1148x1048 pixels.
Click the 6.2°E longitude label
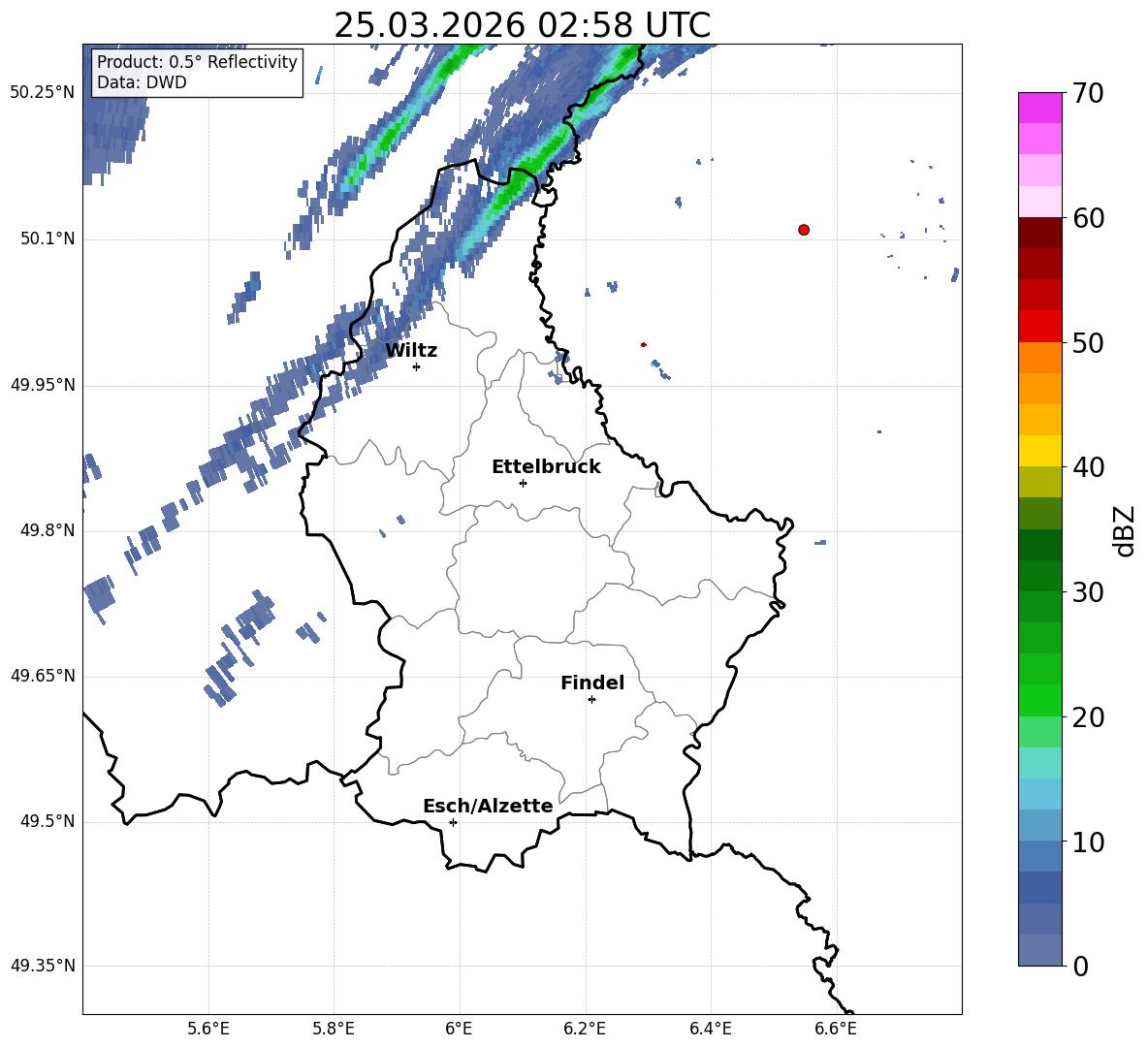585,1029
